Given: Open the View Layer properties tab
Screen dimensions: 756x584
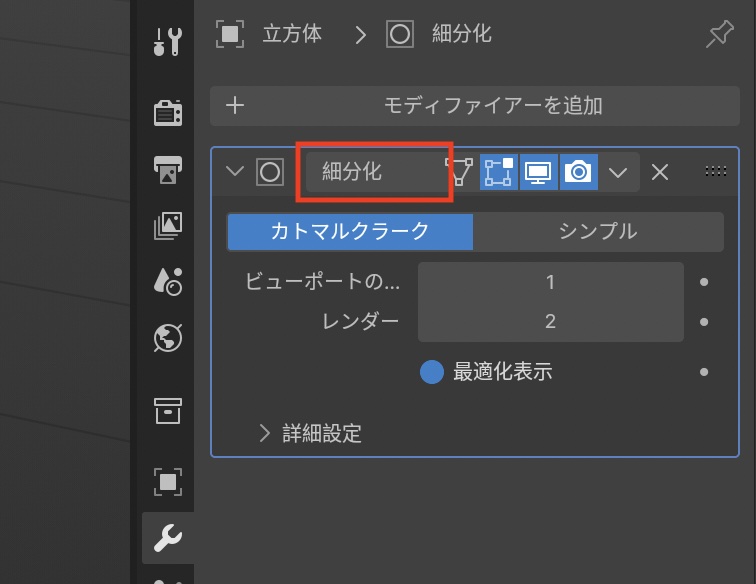Looking at the screenshot, I should (168, 226).
